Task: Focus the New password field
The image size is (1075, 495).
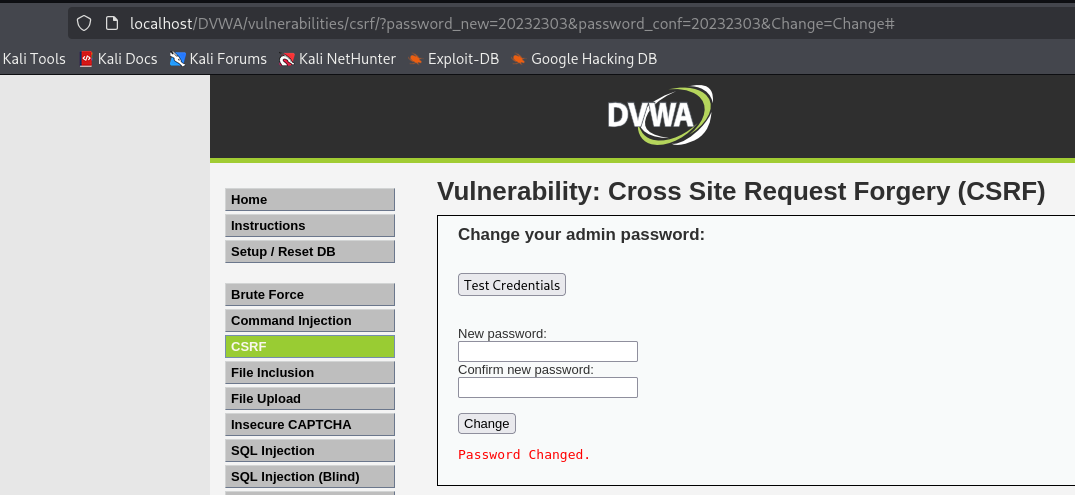Action: (x=547, y=352)
